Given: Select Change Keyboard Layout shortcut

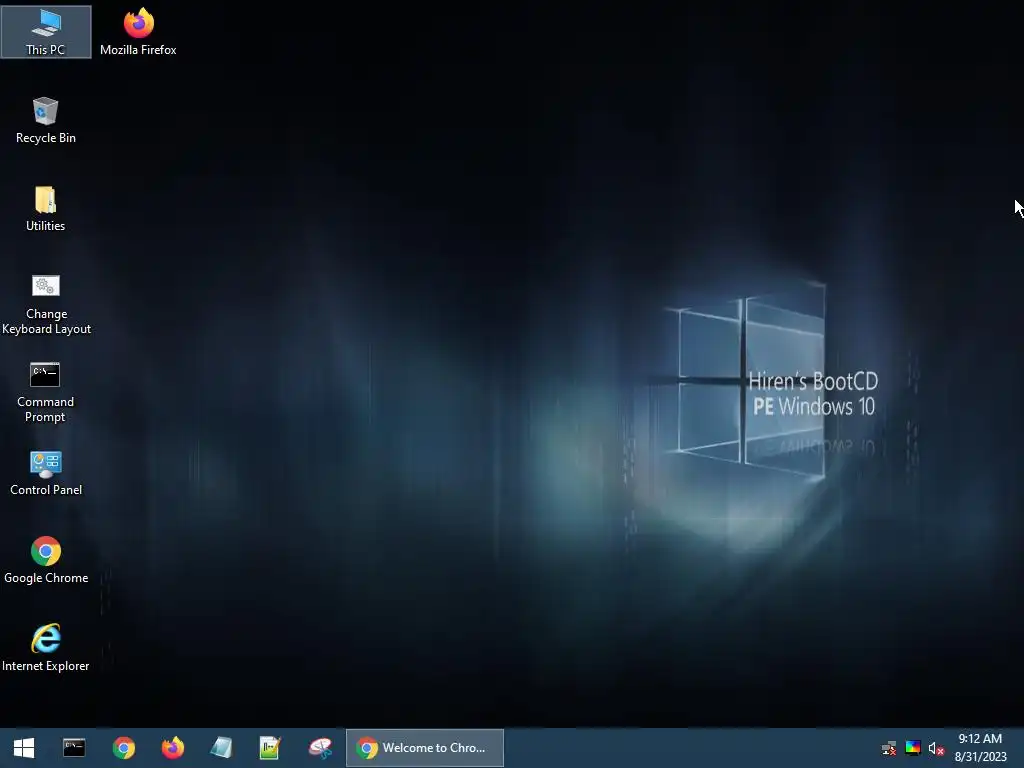Looking at the screenshot, I should click(x=46, y=304).
